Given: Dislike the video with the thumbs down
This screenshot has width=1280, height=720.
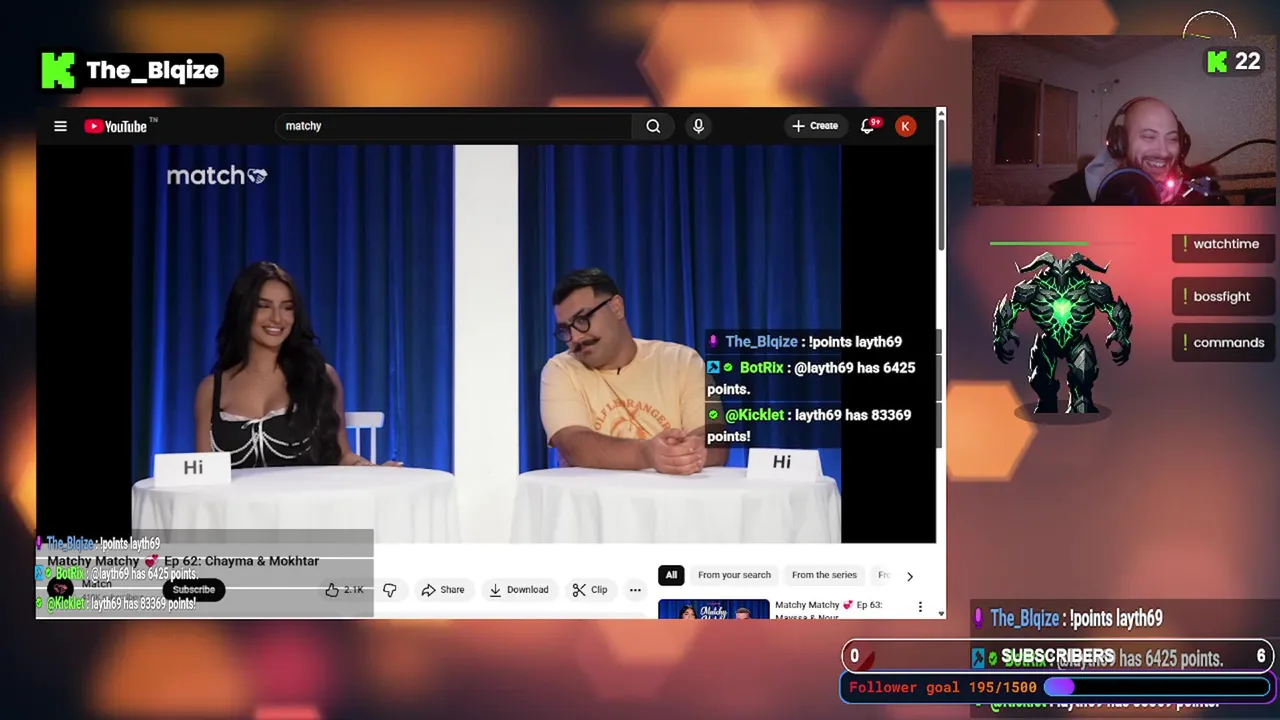Looking at the screenshot, I should (x=390, y=590).
